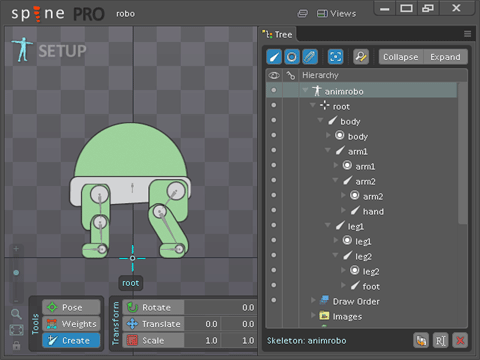Viewport: 480px width, 360px height.
Task: Click the viewport zoom slider handle
Action: coord(16,273)
